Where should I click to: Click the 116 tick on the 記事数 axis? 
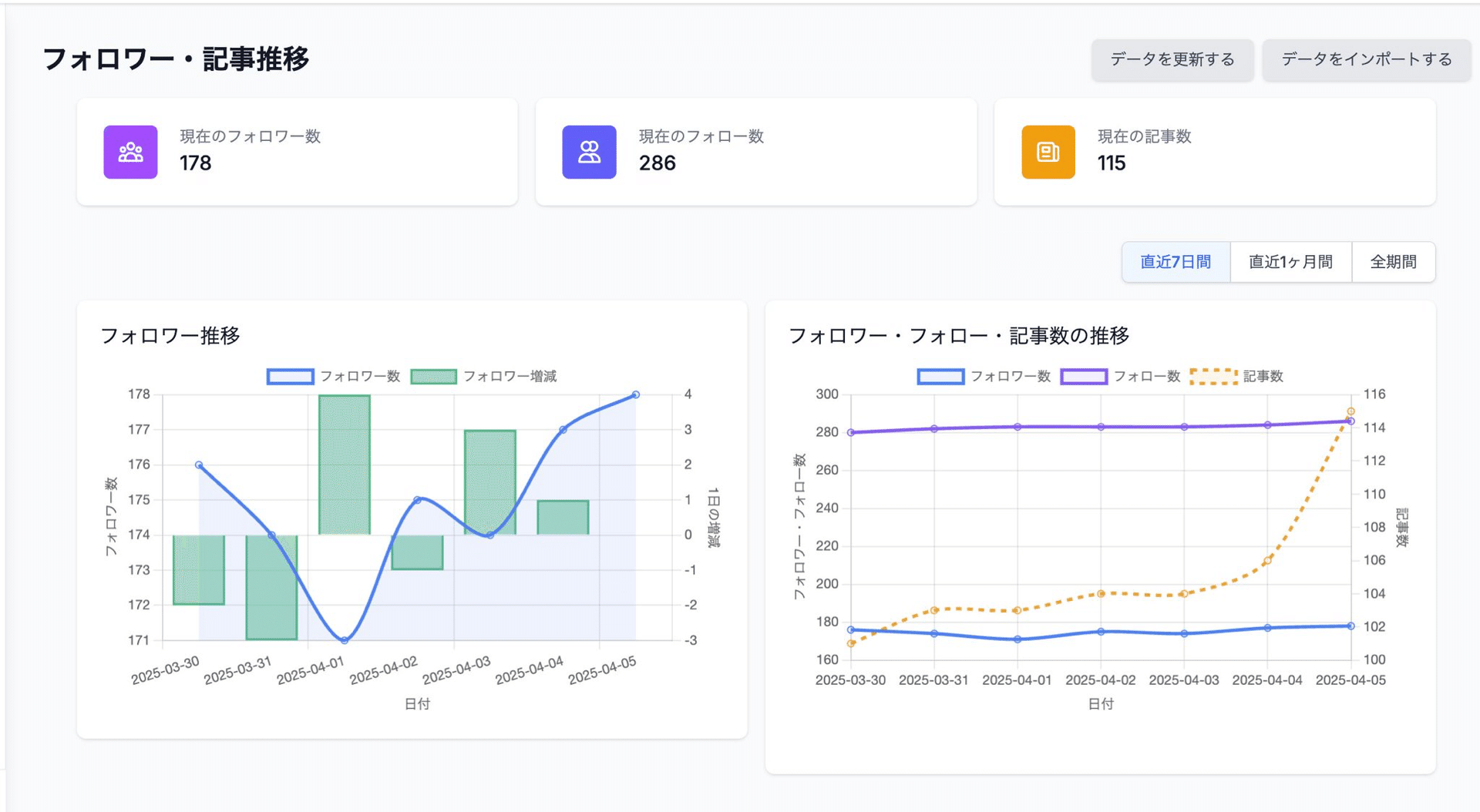click(1374, 394)
